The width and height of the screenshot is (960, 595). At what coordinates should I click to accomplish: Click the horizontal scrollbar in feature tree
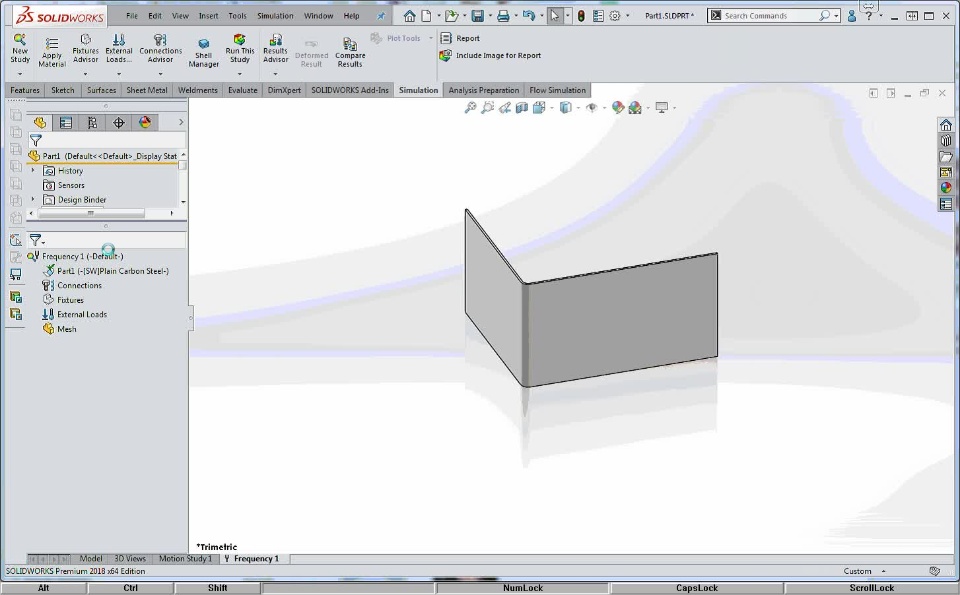[91, 213]
